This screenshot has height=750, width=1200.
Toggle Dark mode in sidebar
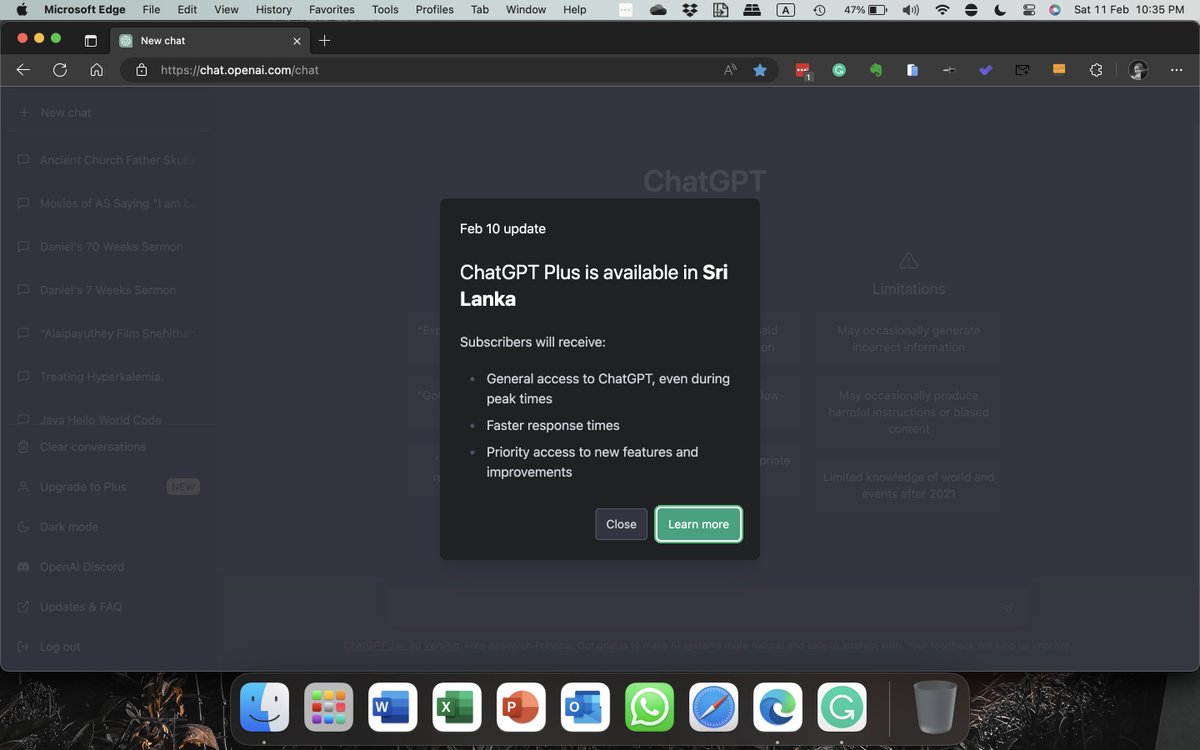point(108,527)
